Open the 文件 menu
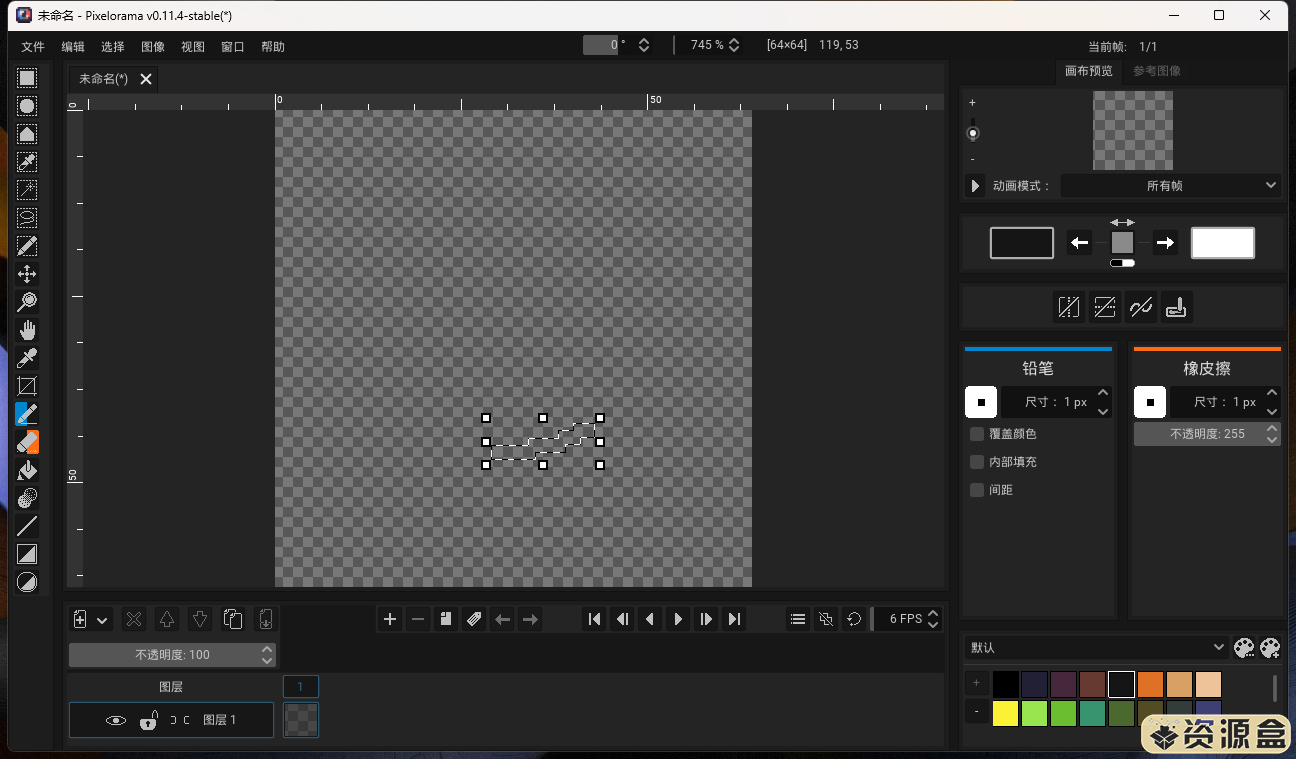 tap(33, 46)
